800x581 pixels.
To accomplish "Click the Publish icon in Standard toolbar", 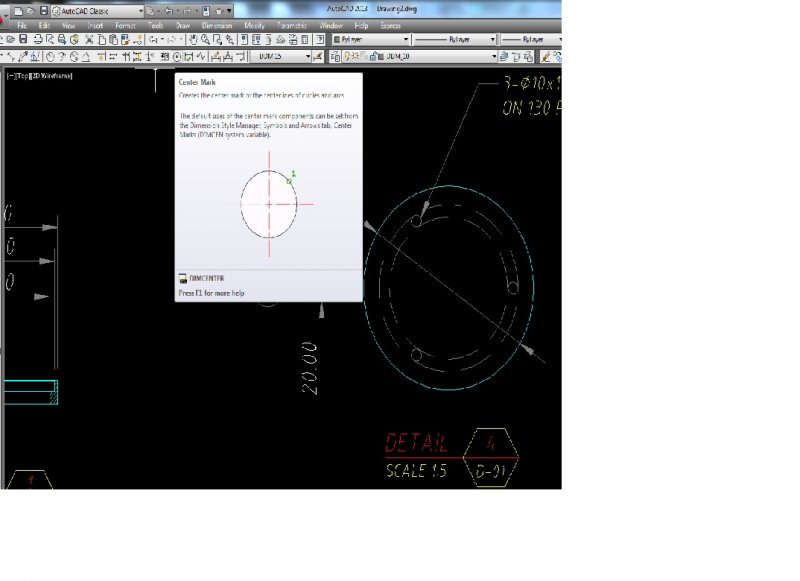I will click(x=62, y=39).
